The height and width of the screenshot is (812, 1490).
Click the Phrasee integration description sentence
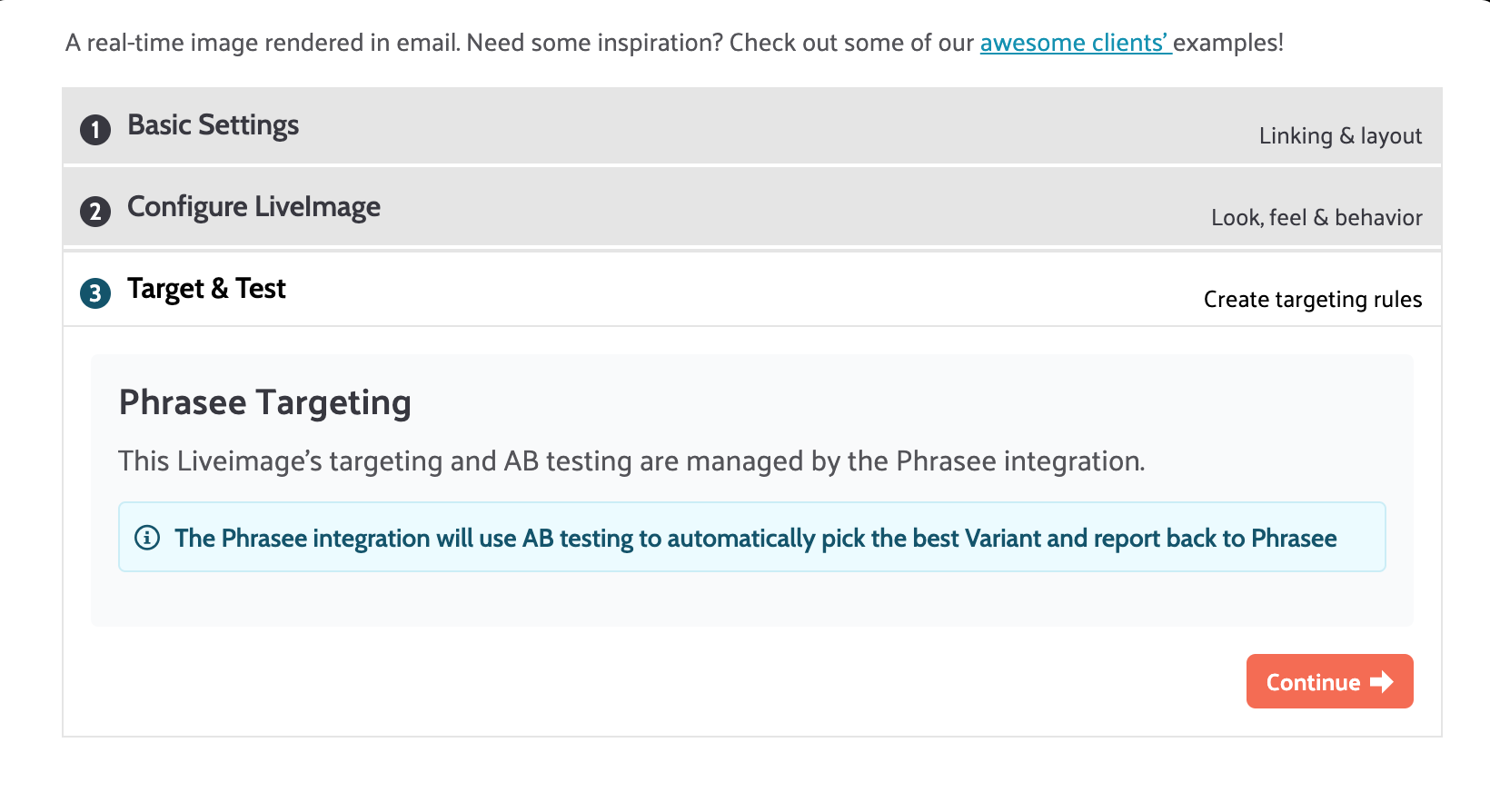631,461
